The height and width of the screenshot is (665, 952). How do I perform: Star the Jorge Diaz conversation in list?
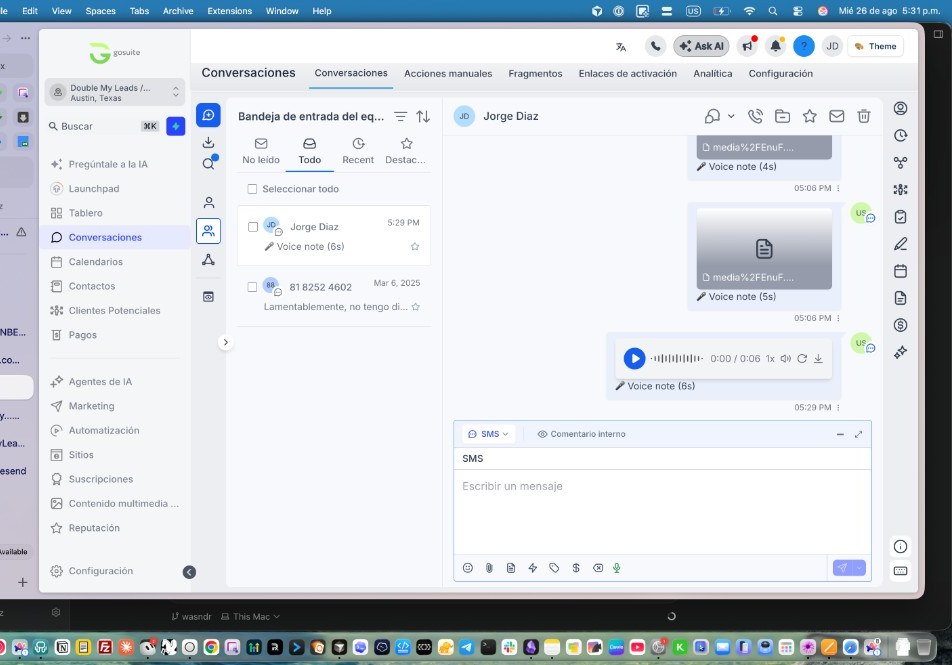tap(415, 247)
